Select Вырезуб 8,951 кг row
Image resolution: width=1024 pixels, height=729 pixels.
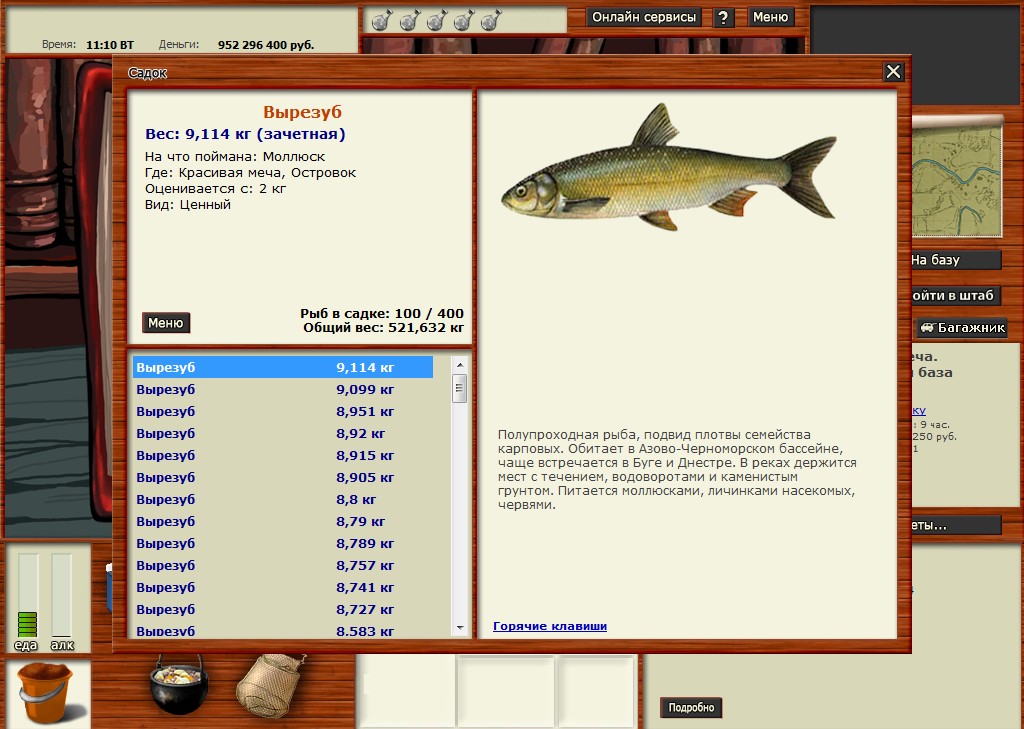(283, 412)
